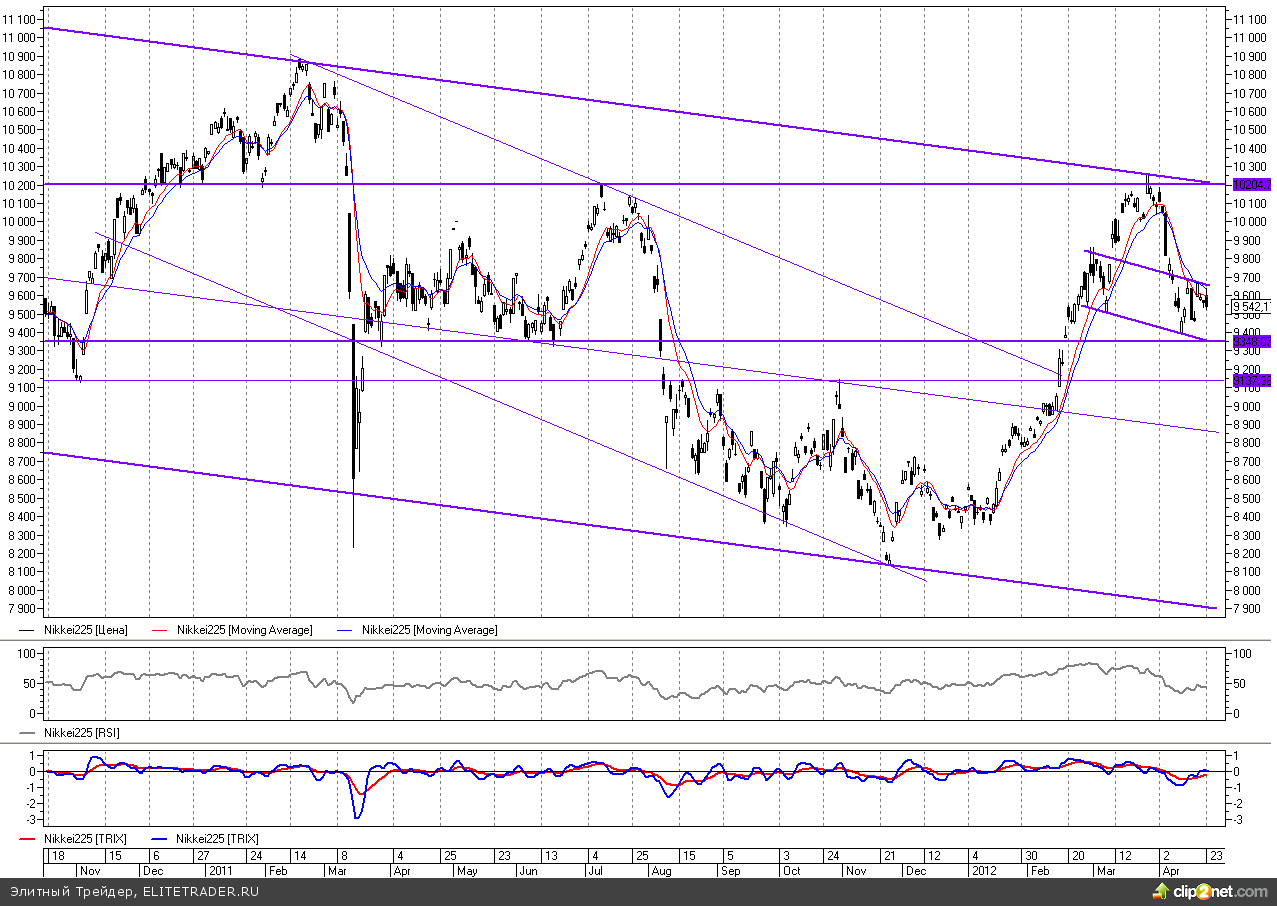
Task: Select the 2012 year marker on time axis
Action: (987, 871)
